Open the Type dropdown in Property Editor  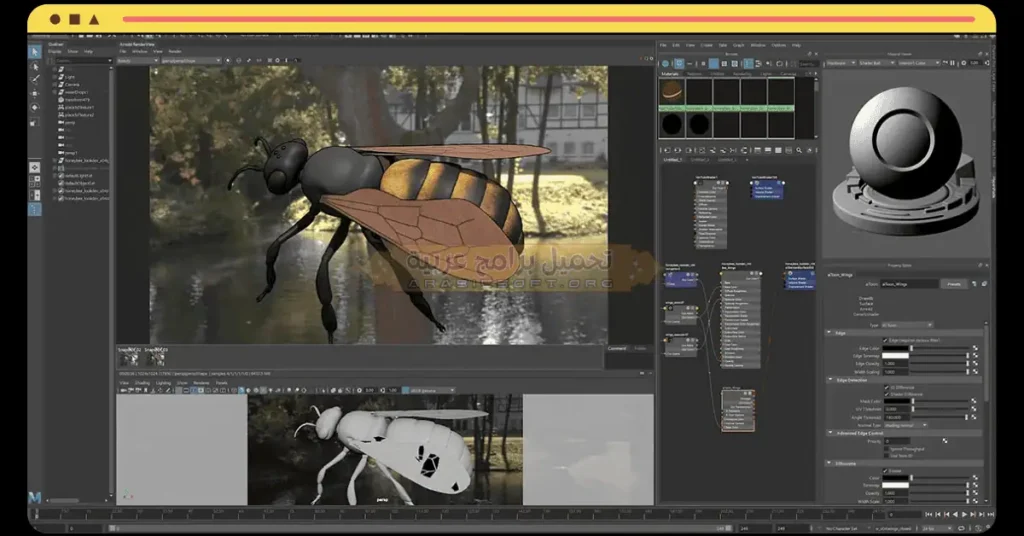point(906,325)
